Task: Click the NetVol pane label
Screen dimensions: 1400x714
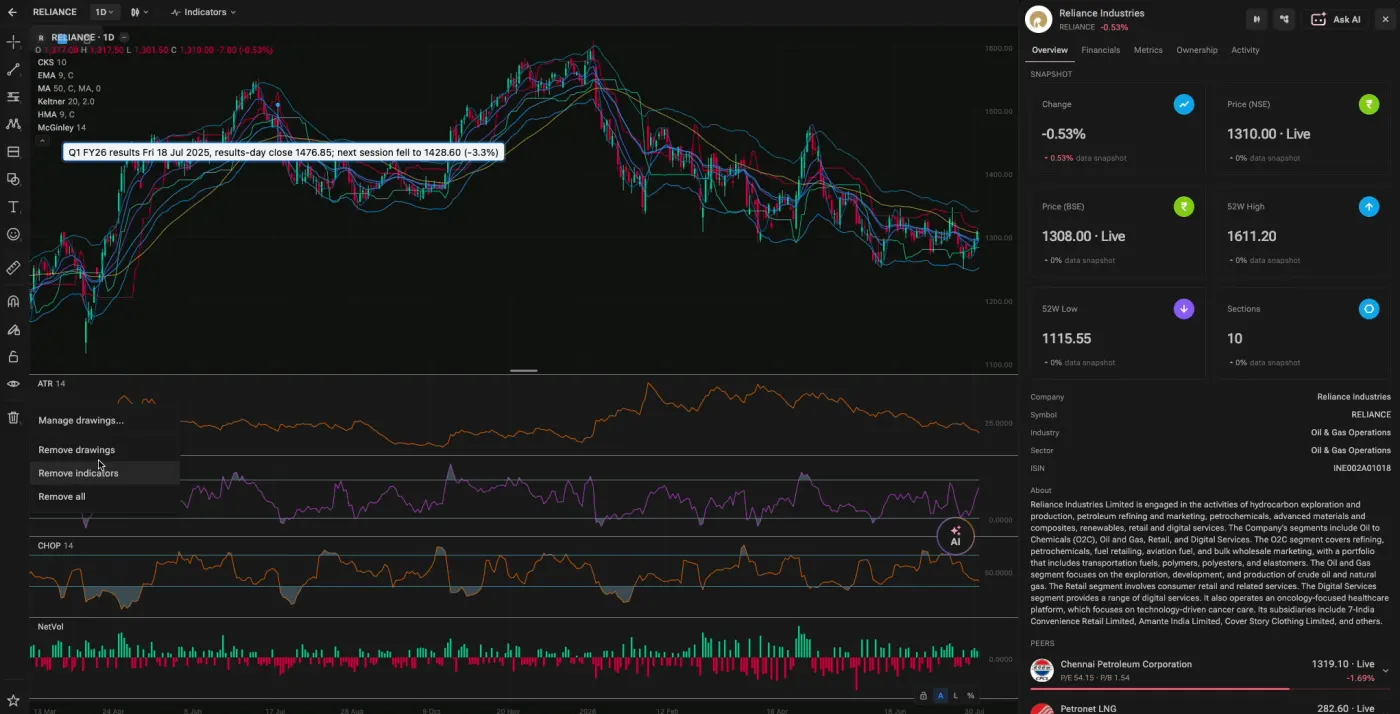Action: (51, 627)
